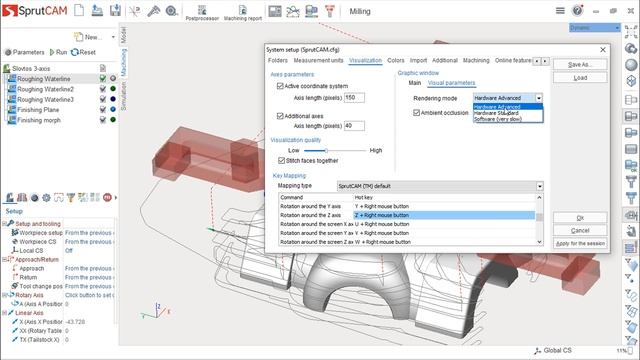This screenshot has height=360, width=640.
Task: Click the Cancel button in System setup
Action: pos(580,231)
